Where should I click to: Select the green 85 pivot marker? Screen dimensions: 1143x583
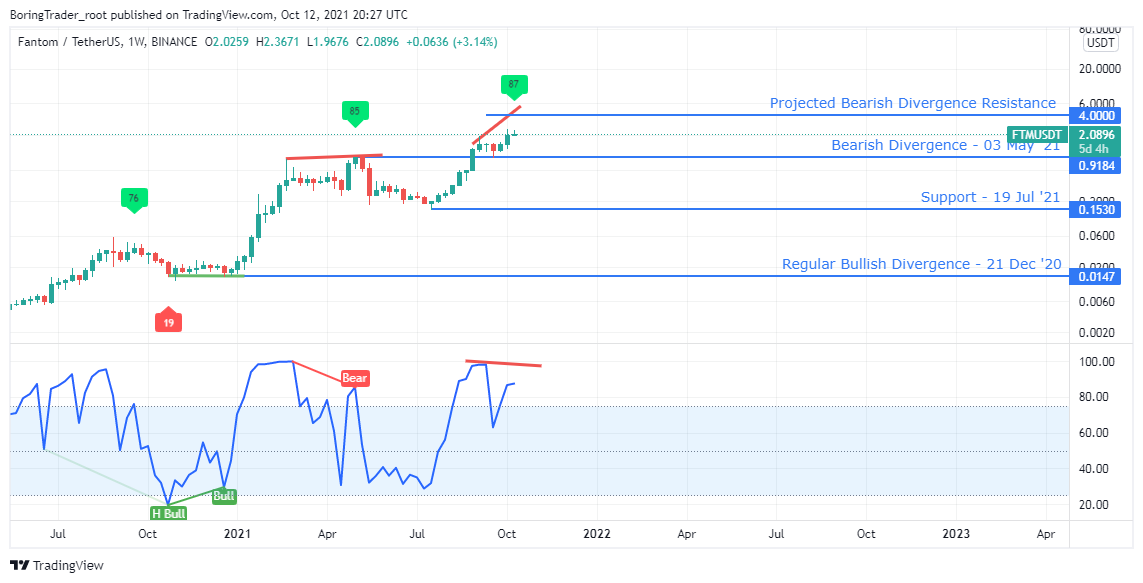(353, 111)
